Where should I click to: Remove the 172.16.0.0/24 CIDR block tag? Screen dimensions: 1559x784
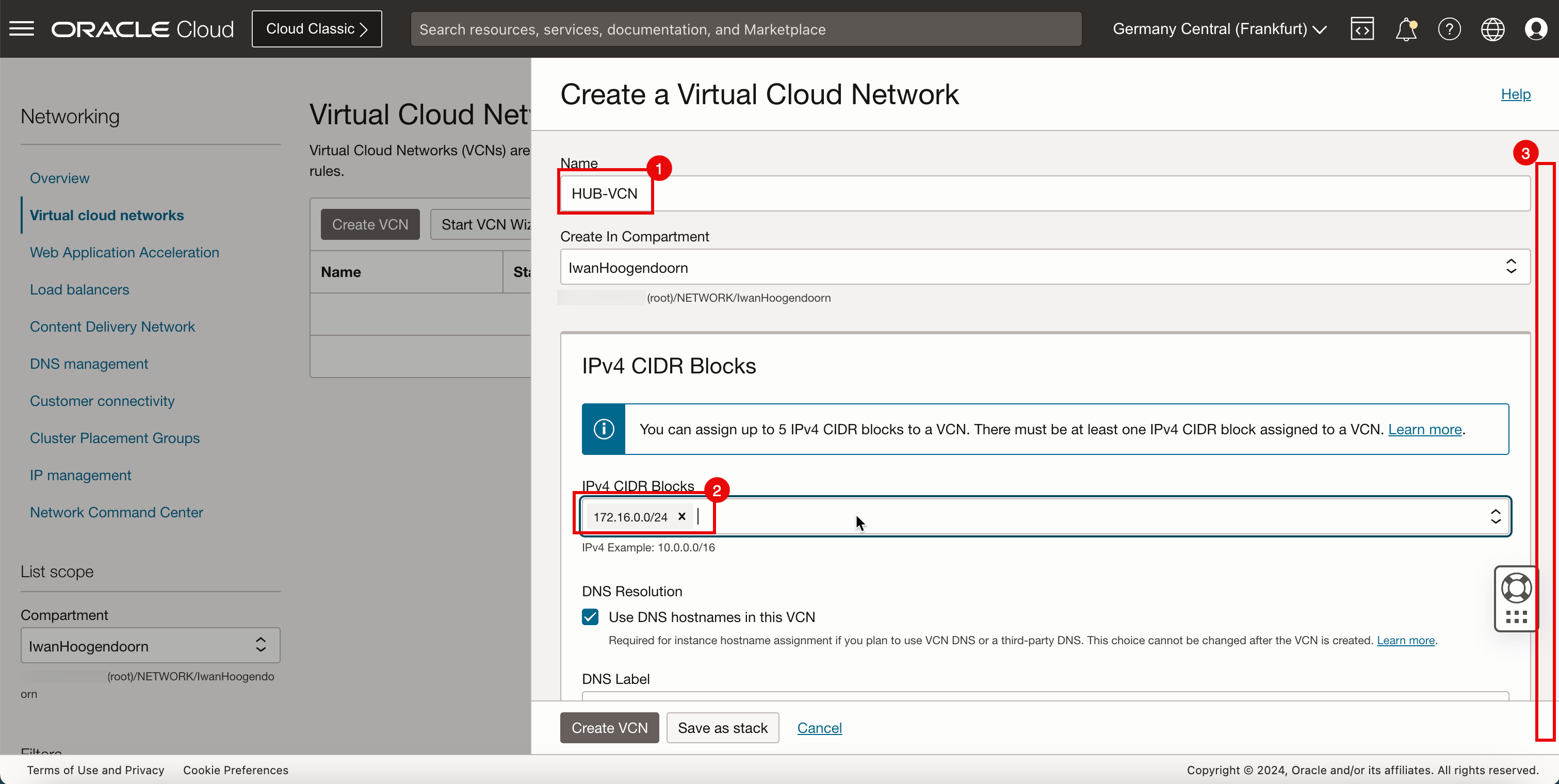tap(682, 517)
